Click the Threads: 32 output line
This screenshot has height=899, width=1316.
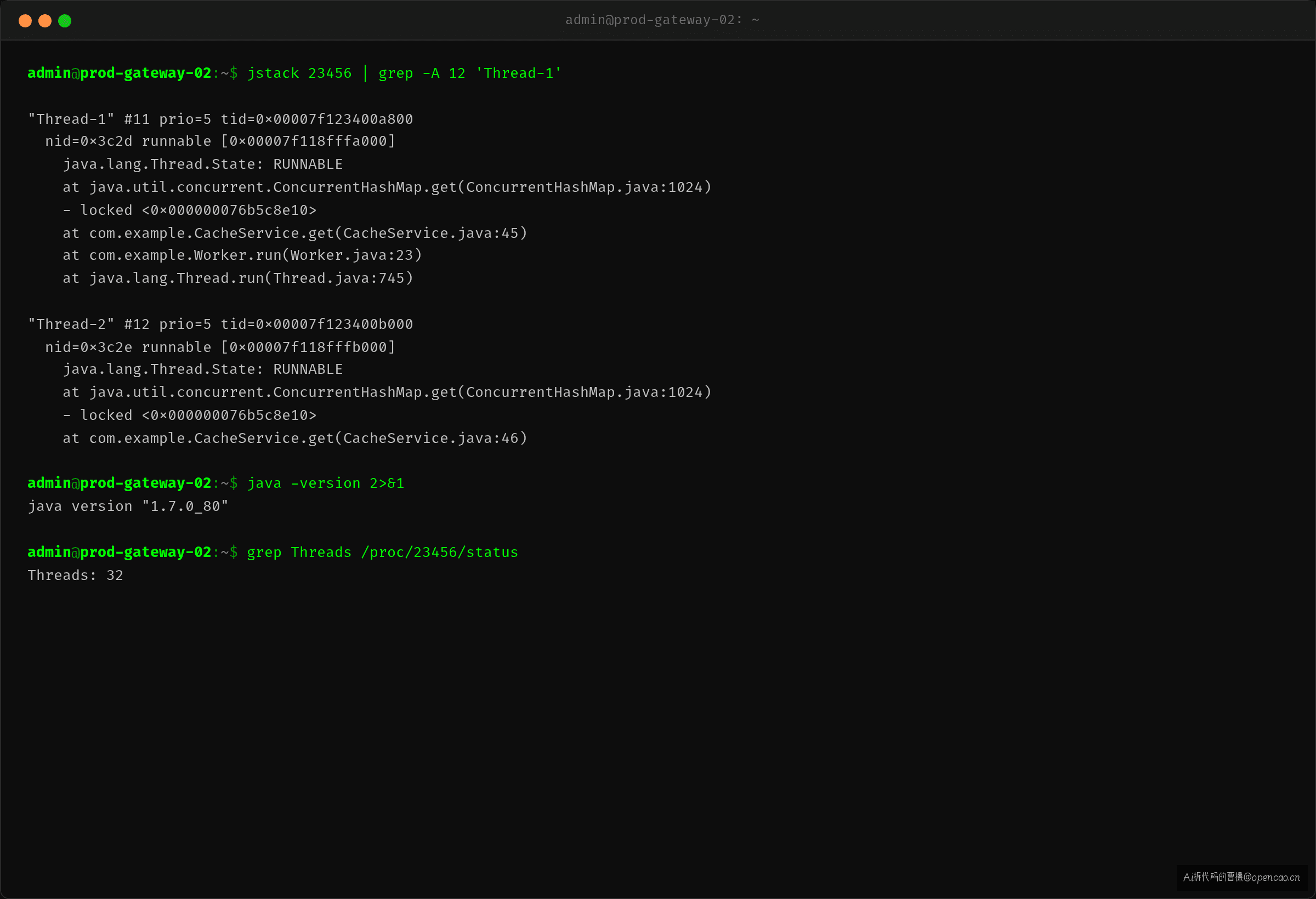75,576
